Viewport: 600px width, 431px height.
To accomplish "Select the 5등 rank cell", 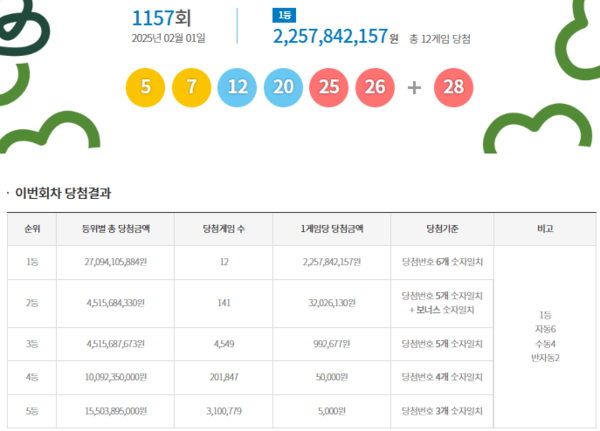I will click(x=32, y=411).
